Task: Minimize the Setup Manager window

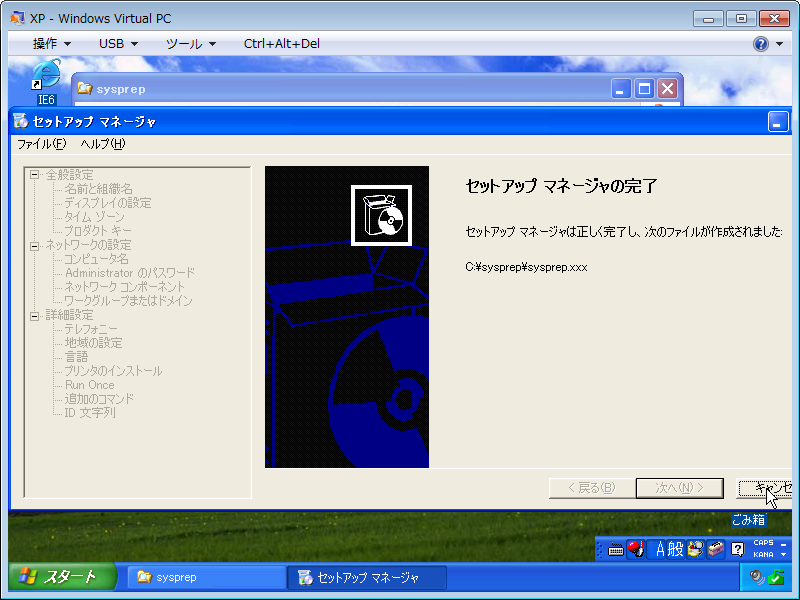Action: 778,122
